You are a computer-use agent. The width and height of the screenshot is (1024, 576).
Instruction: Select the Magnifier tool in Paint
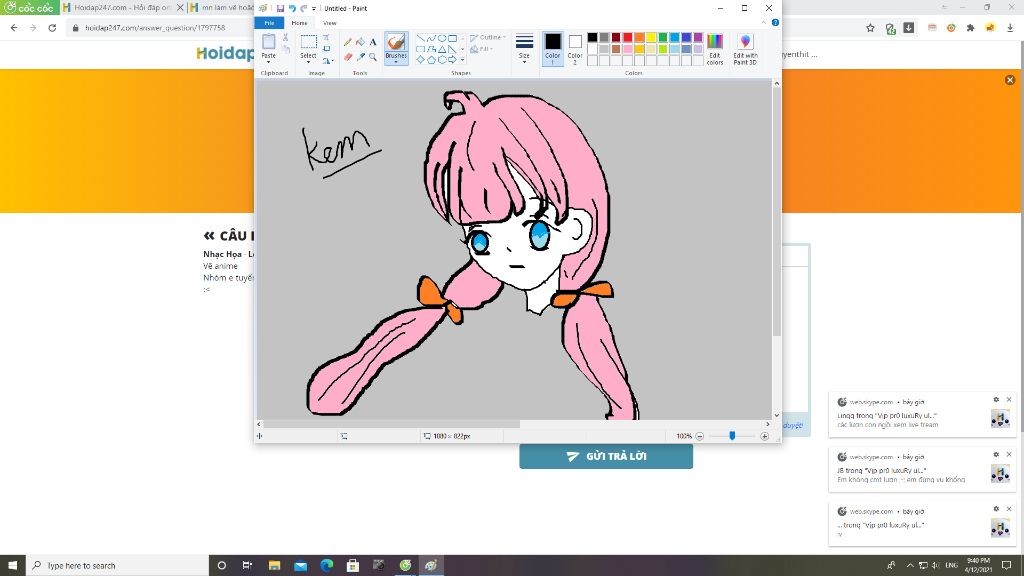tap(373, 57)
